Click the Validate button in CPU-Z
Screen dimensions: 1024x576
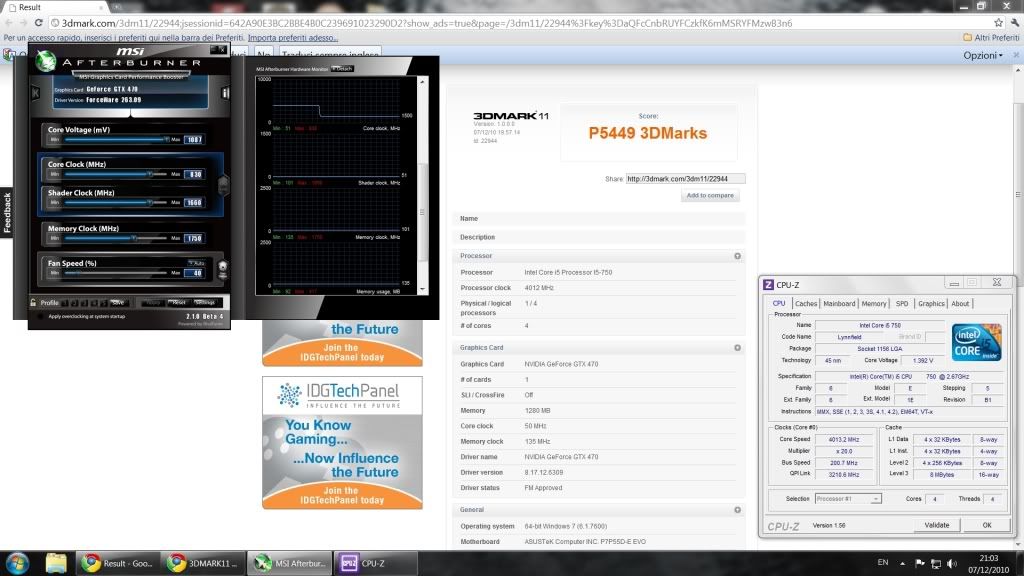tap(936, 525)
